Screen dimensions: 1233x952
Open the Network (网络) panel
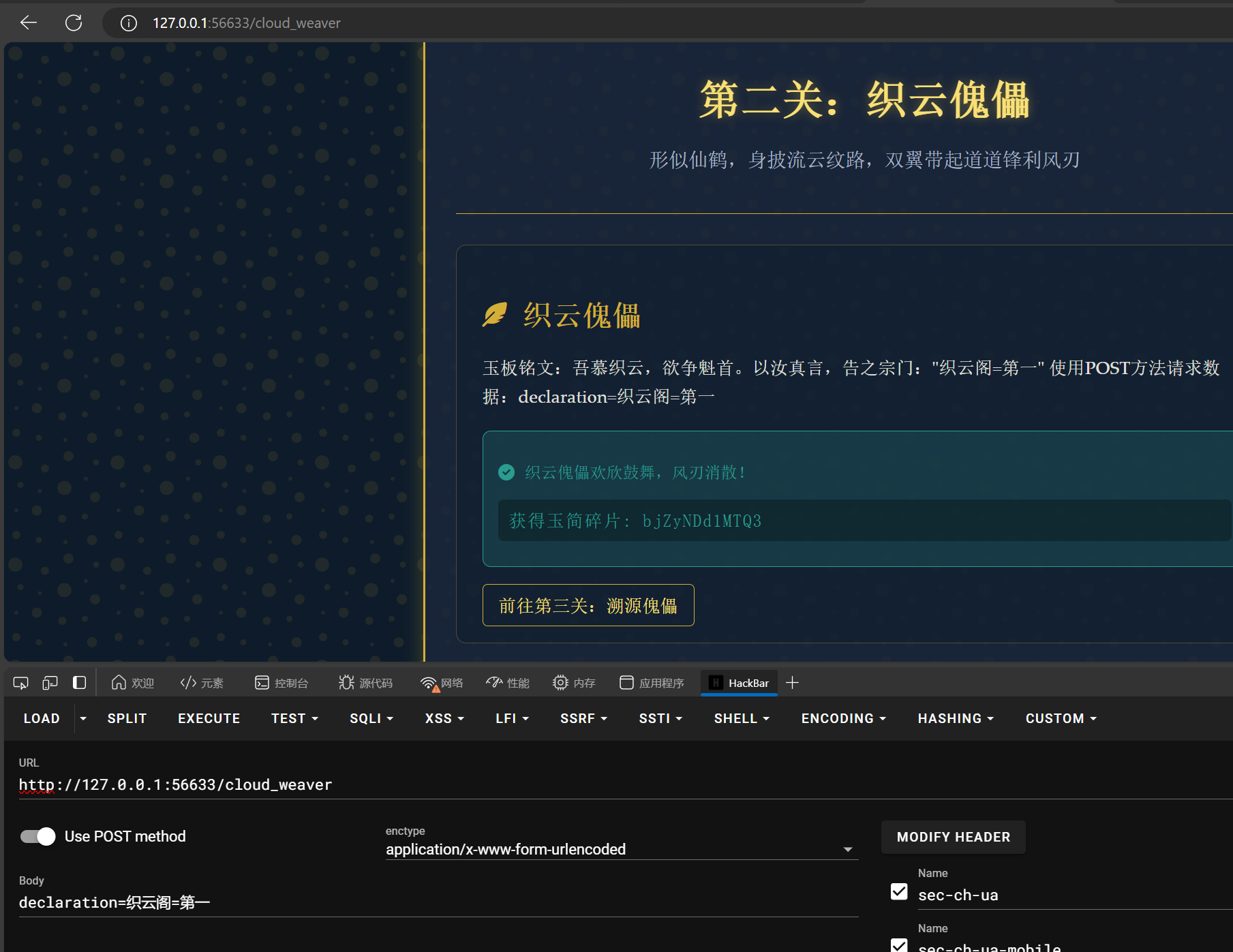442,683
